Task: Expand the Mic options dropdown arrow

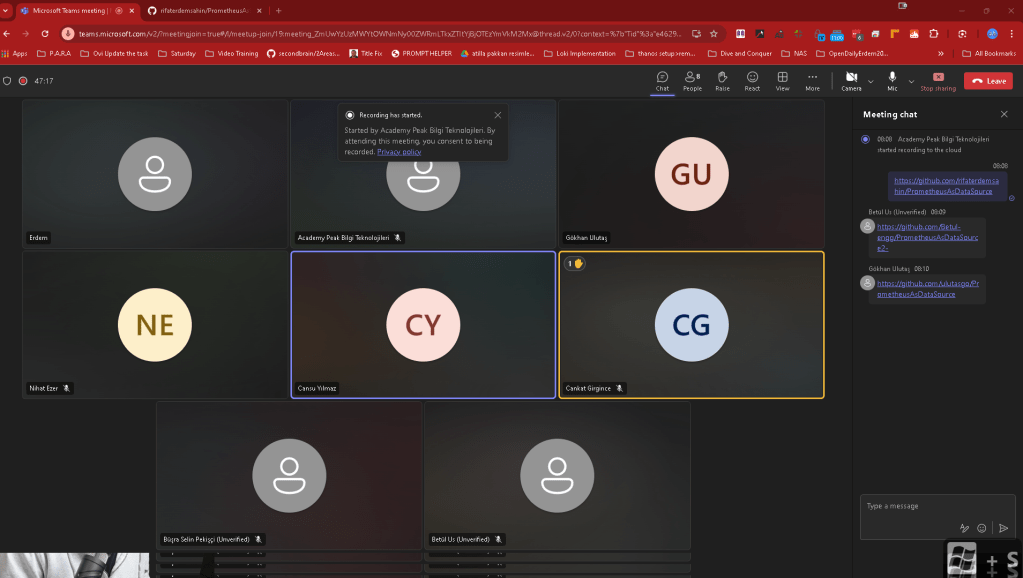Action: pyautogui.click(x=911, y=82)
